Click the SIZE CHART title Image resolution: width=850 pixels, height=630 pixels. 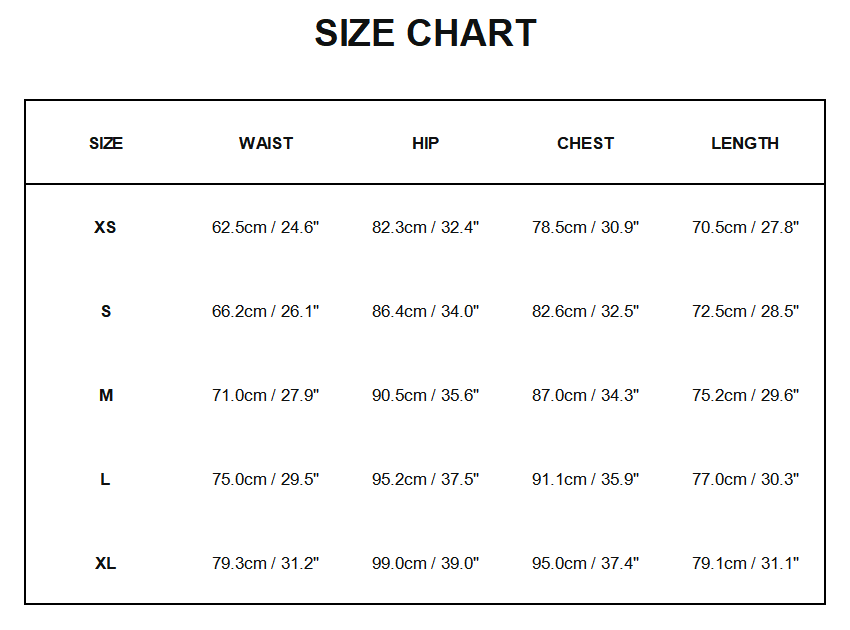(425, 33)
